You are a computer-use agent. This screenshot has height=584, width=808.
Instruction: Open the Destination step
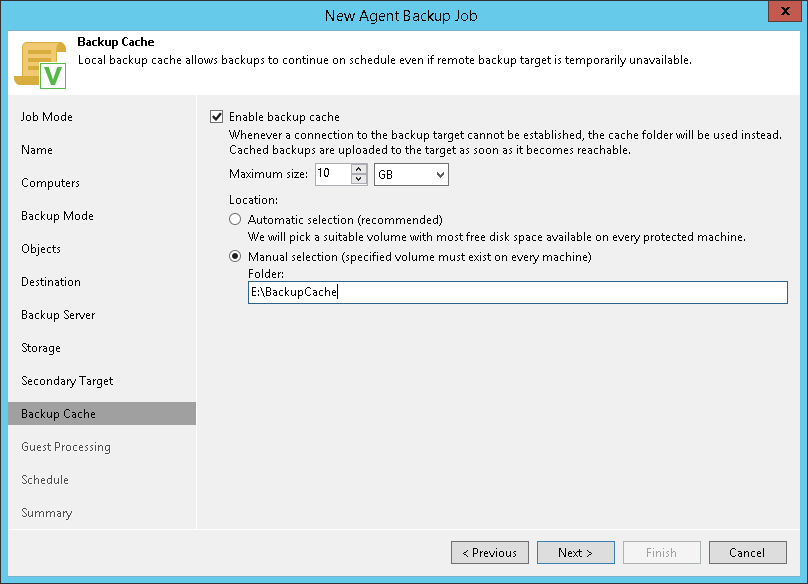tap(51, 282)
